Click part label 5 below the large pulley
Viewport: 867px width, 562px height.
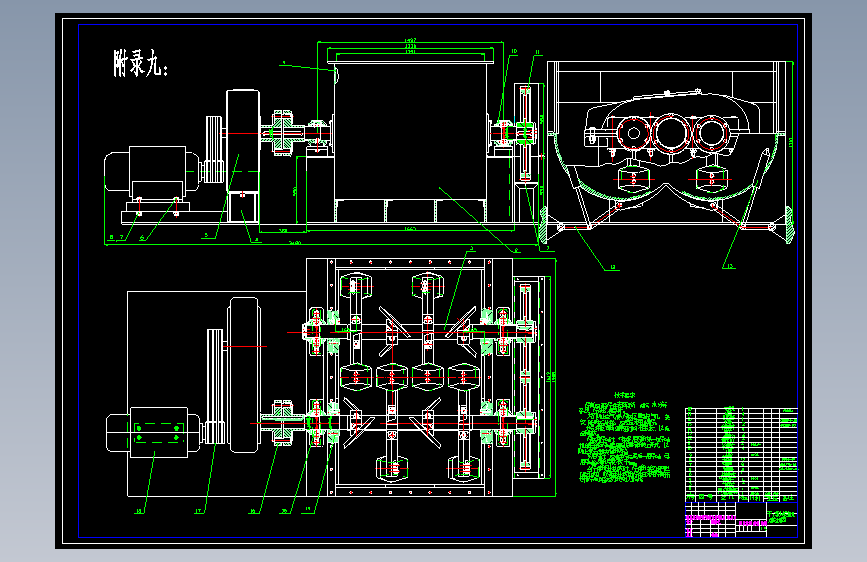click(206, 235)
